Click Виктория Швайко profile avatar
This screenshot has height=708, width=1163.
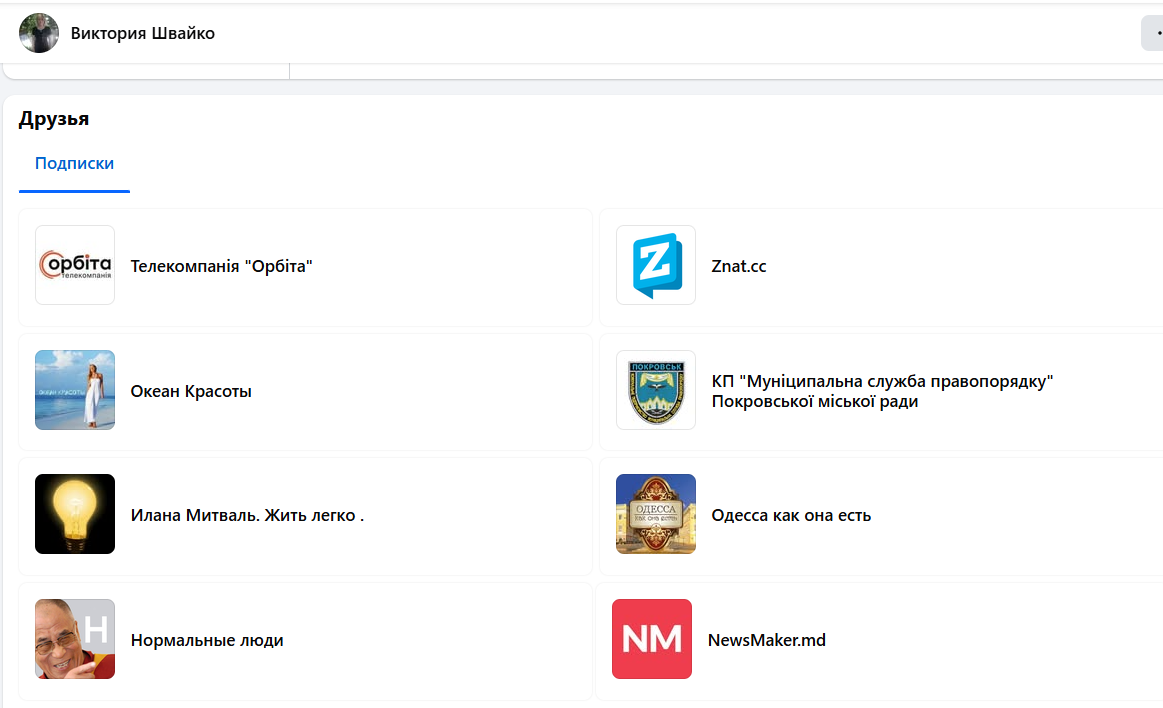[39, 33]
